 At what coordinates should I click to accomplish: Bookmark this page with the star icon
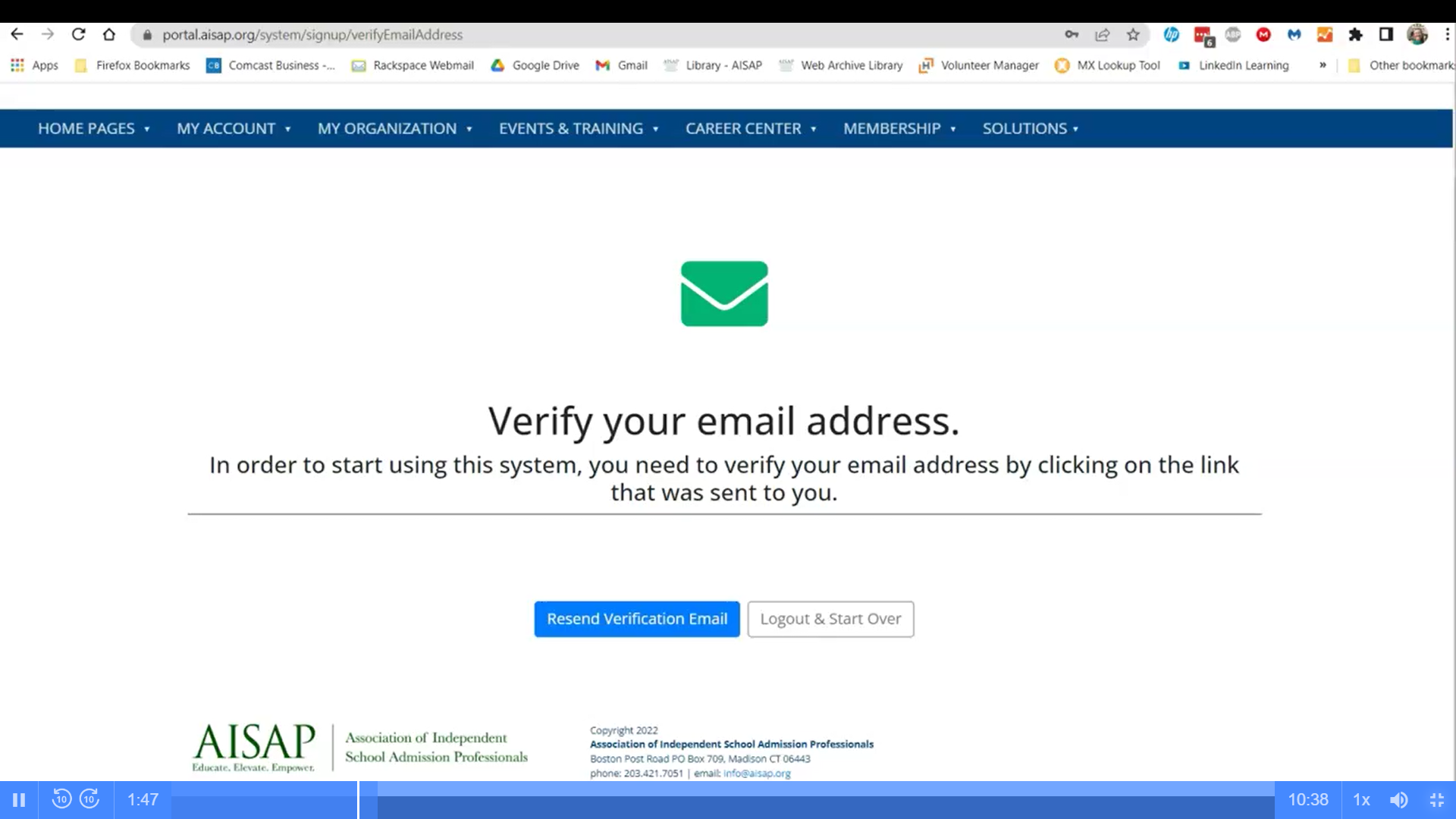coord(1134,35)
